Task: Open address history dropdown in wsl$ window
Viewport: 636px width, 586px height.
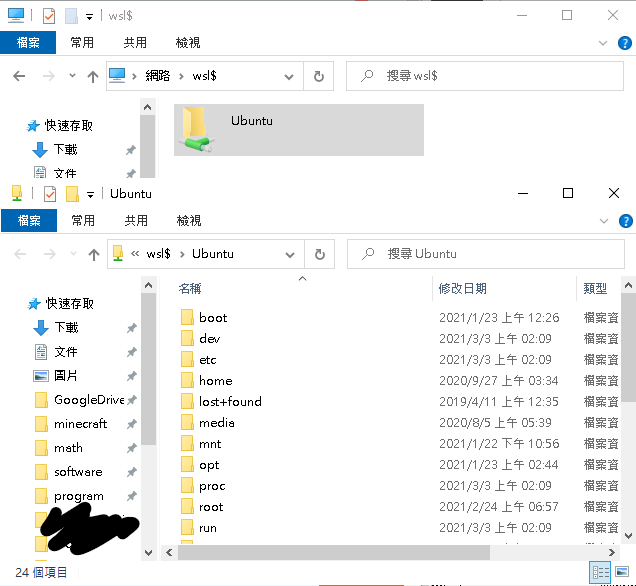Action: [x=289, y=76]
